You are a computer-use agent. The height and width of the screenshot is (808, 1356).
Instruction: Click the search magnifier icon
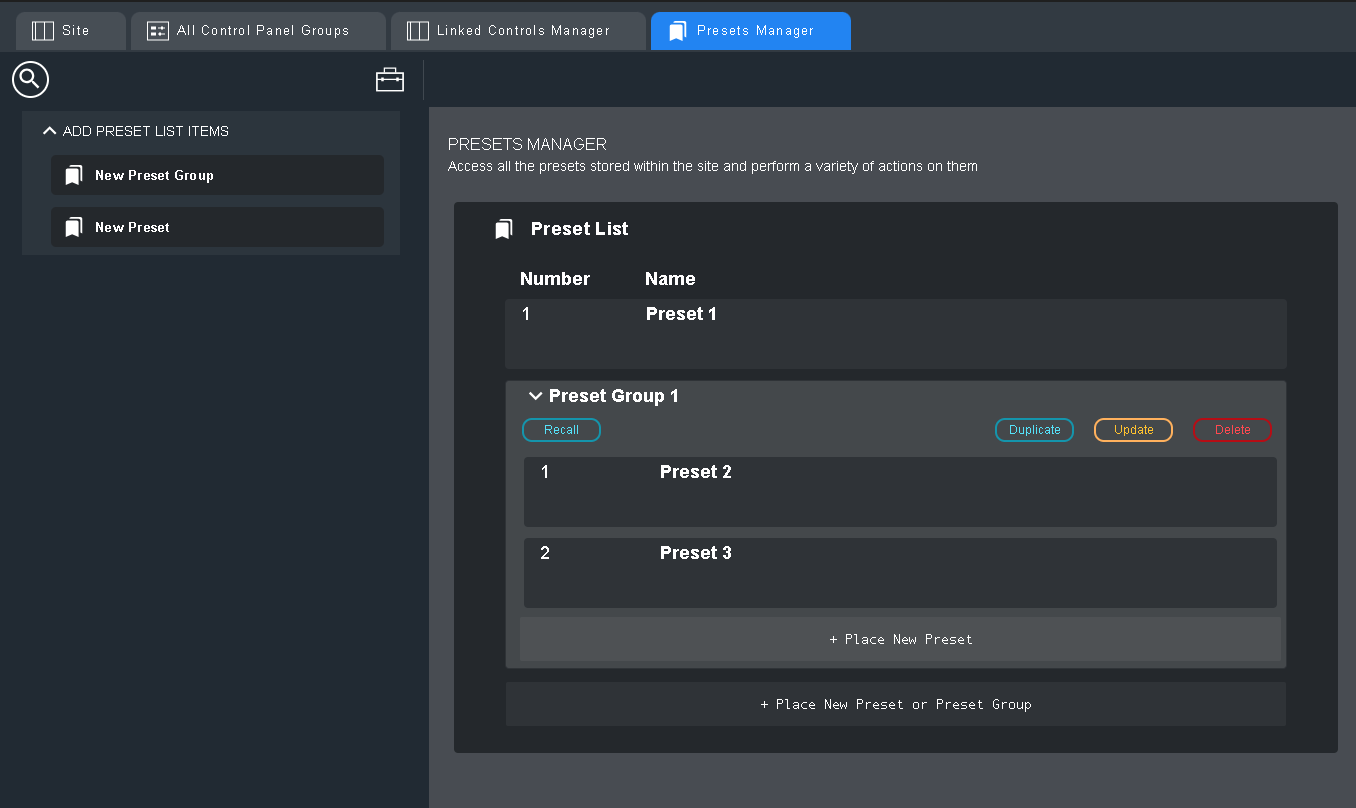[x=31, y=79]
